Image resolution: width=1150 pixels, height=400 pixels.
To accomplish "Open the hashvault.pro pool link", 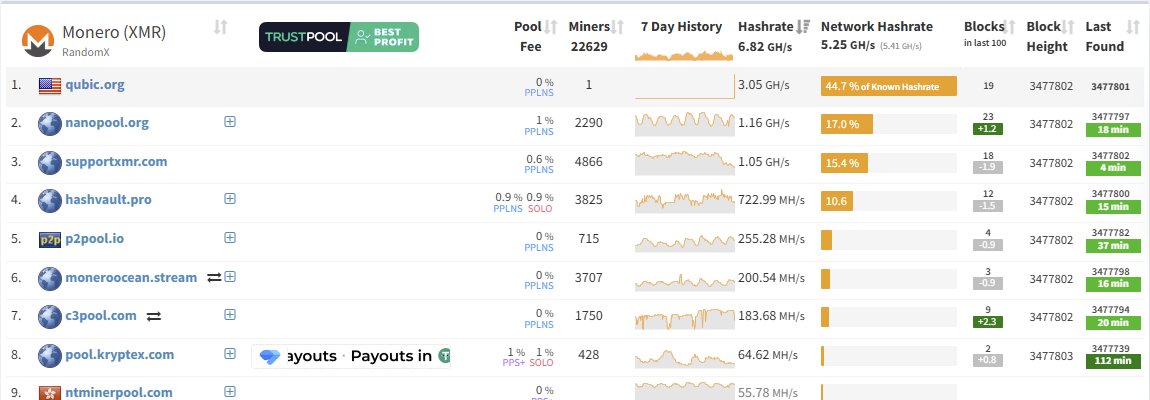I will [x=109, y=200].
